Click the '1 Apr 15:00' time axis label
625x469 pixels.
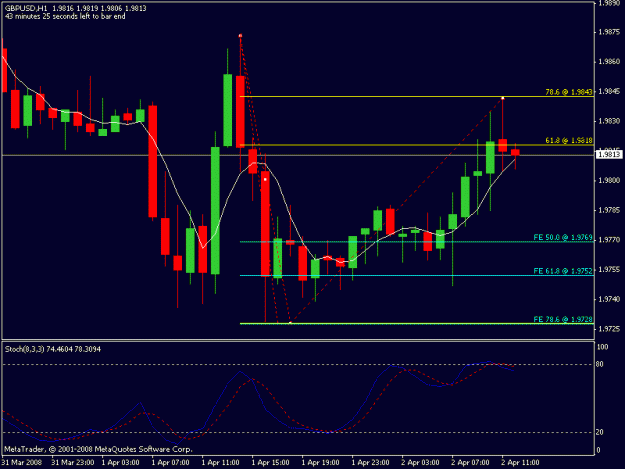pos(270,463)
